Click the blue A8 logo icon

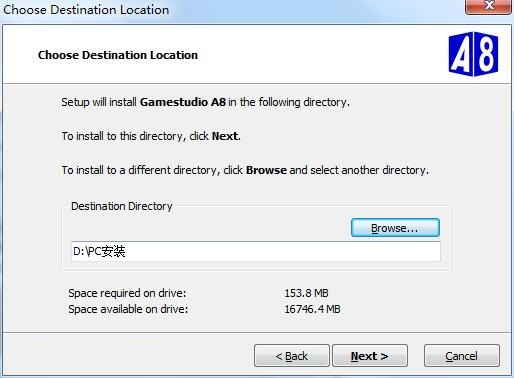click(473, 54)
